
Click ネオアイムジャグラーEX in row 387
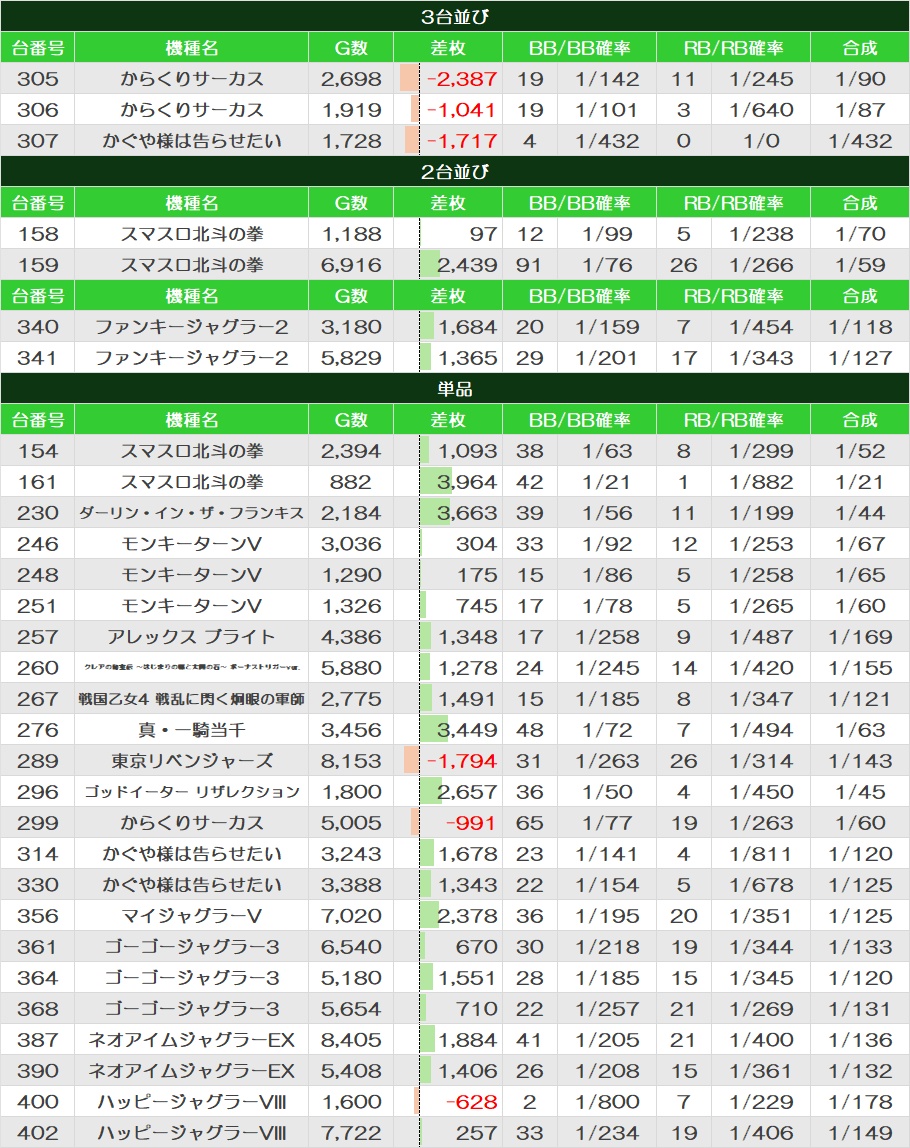pos(192,1040)
